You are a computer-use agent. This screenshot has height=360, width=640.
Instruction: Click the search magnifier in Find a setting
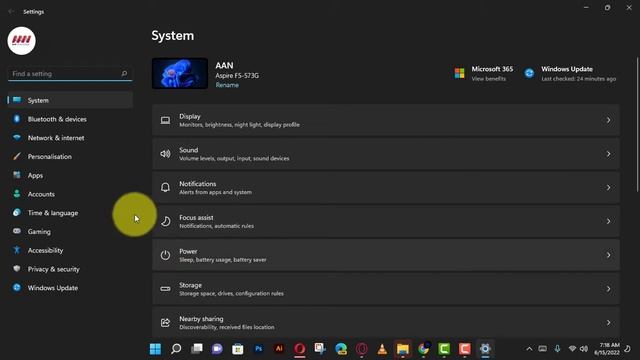tap(124, 73)
